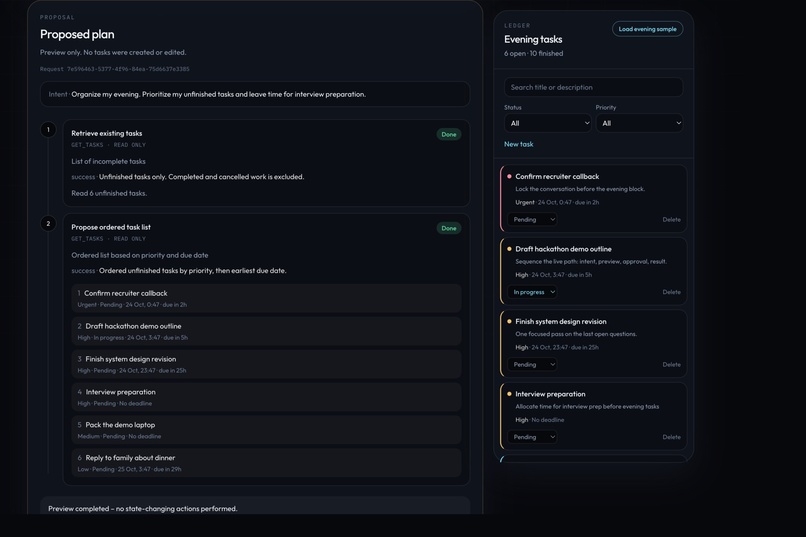Select proposed item 3 Finish system design revision
Image resolution: width=806 pixels, height=537 pixels.
coord(266,364)
